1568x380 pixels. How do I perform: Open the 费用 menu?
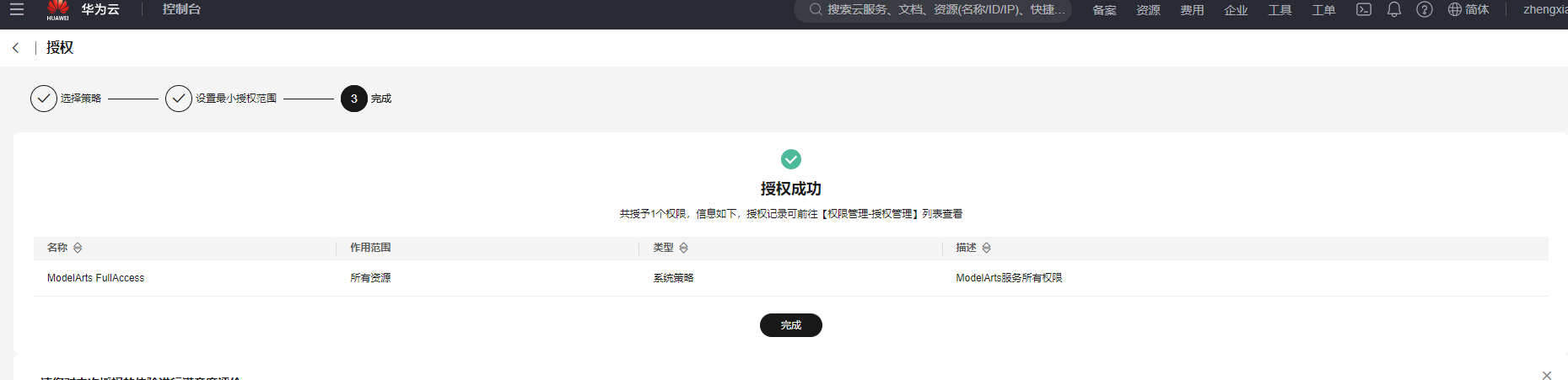[1192, 10]
